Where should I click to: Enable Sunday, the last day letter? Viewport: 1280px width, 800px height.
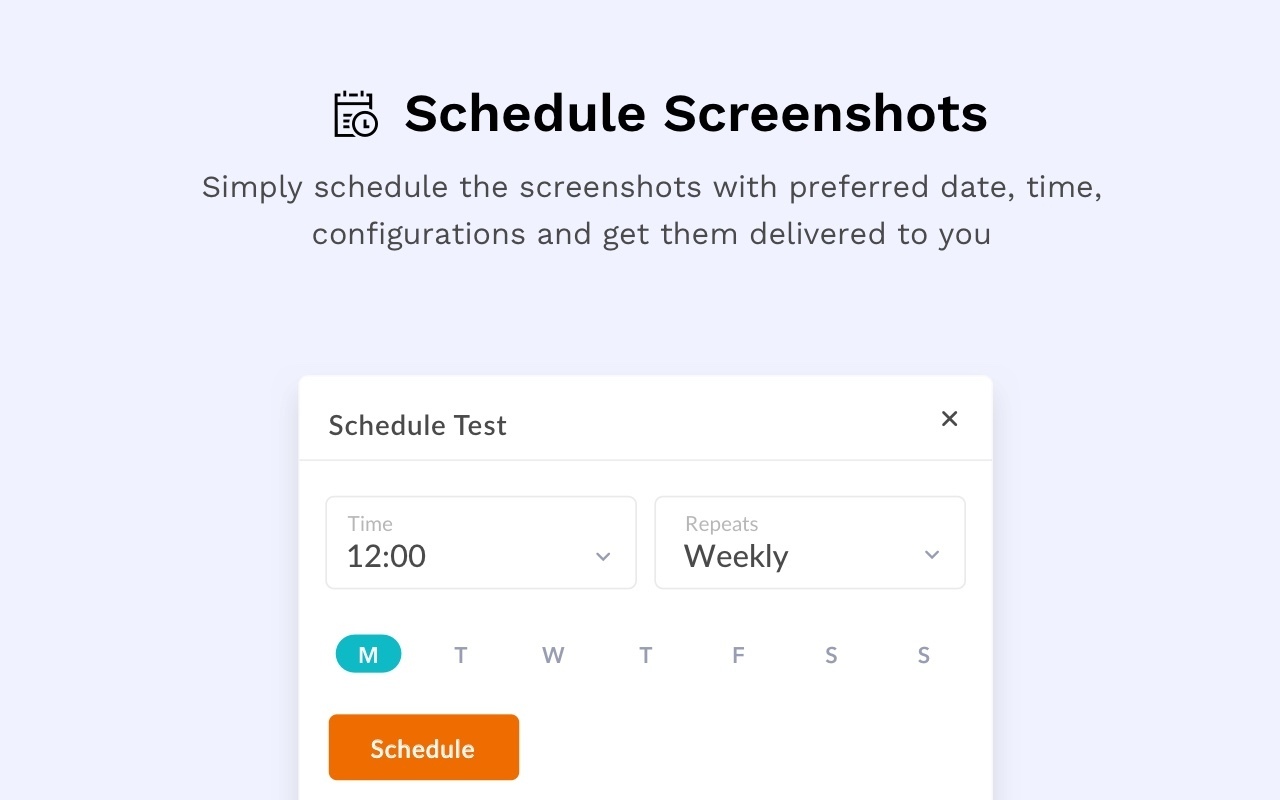[x=923, y=655]
